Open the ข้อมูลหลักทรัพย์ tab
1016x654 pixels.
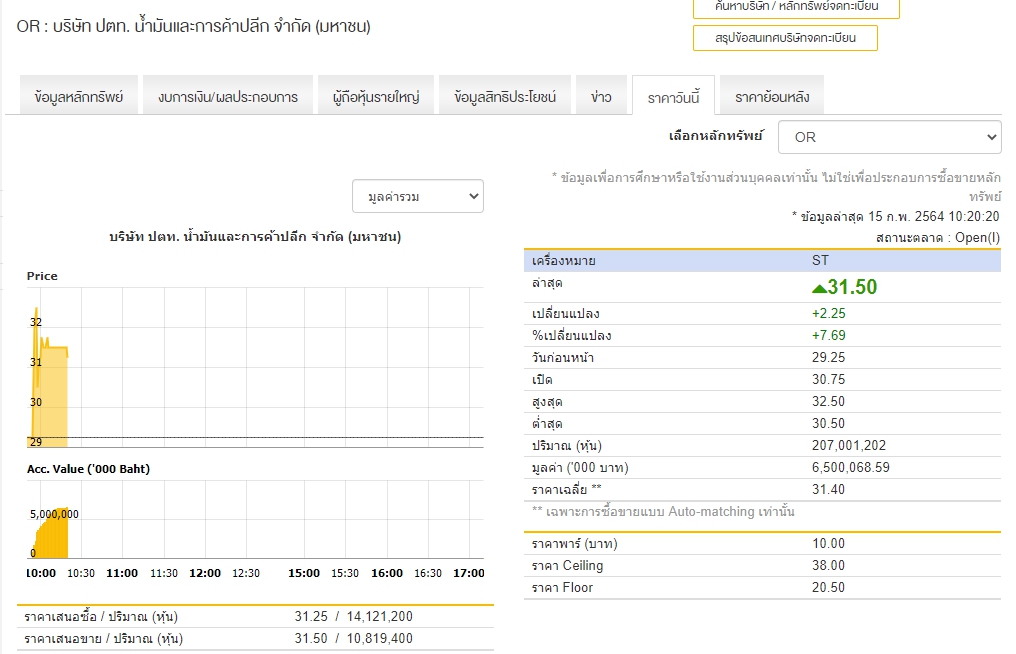[x=78, y=96]
